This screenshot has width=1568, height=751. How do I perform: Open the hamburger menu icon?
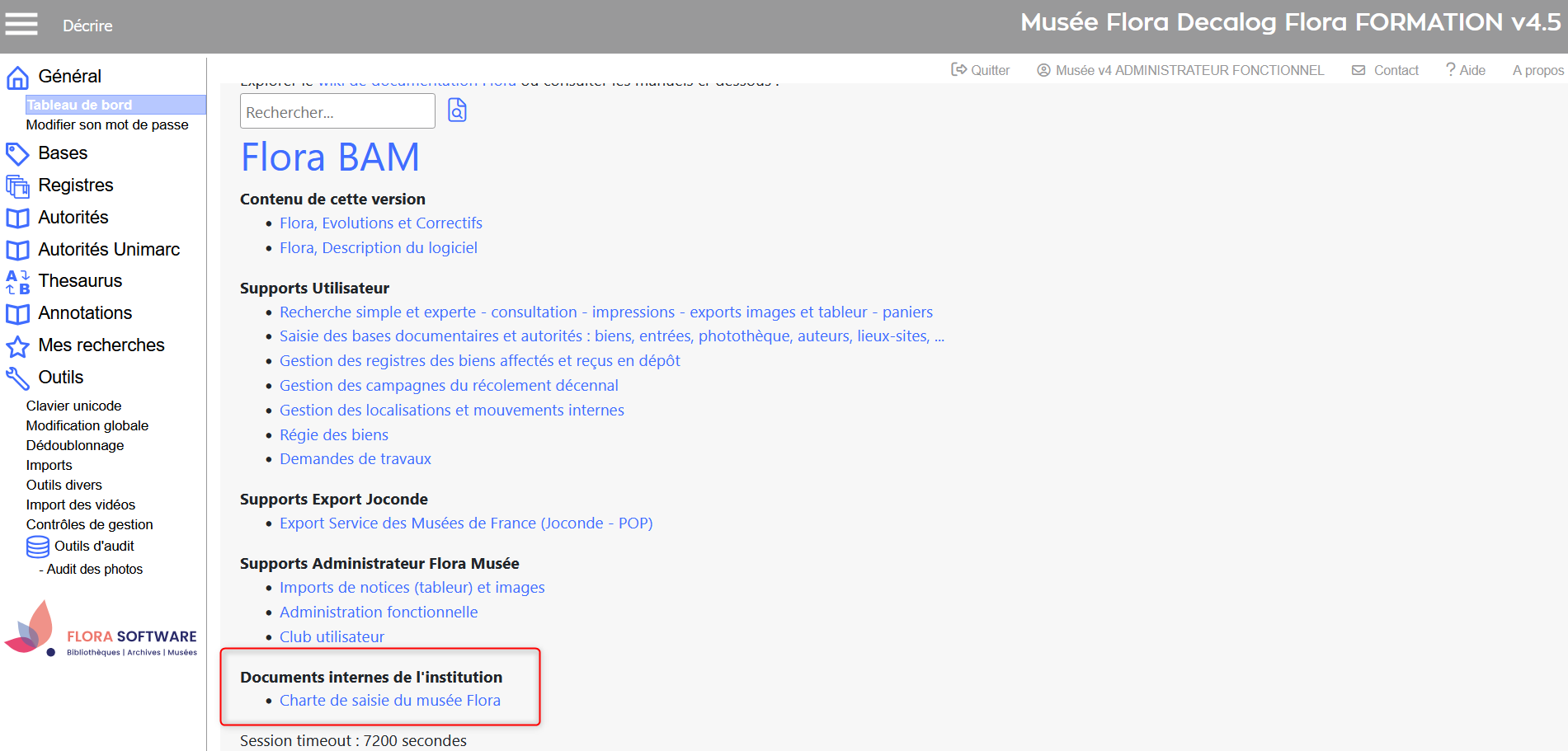[x=21, y=24]
